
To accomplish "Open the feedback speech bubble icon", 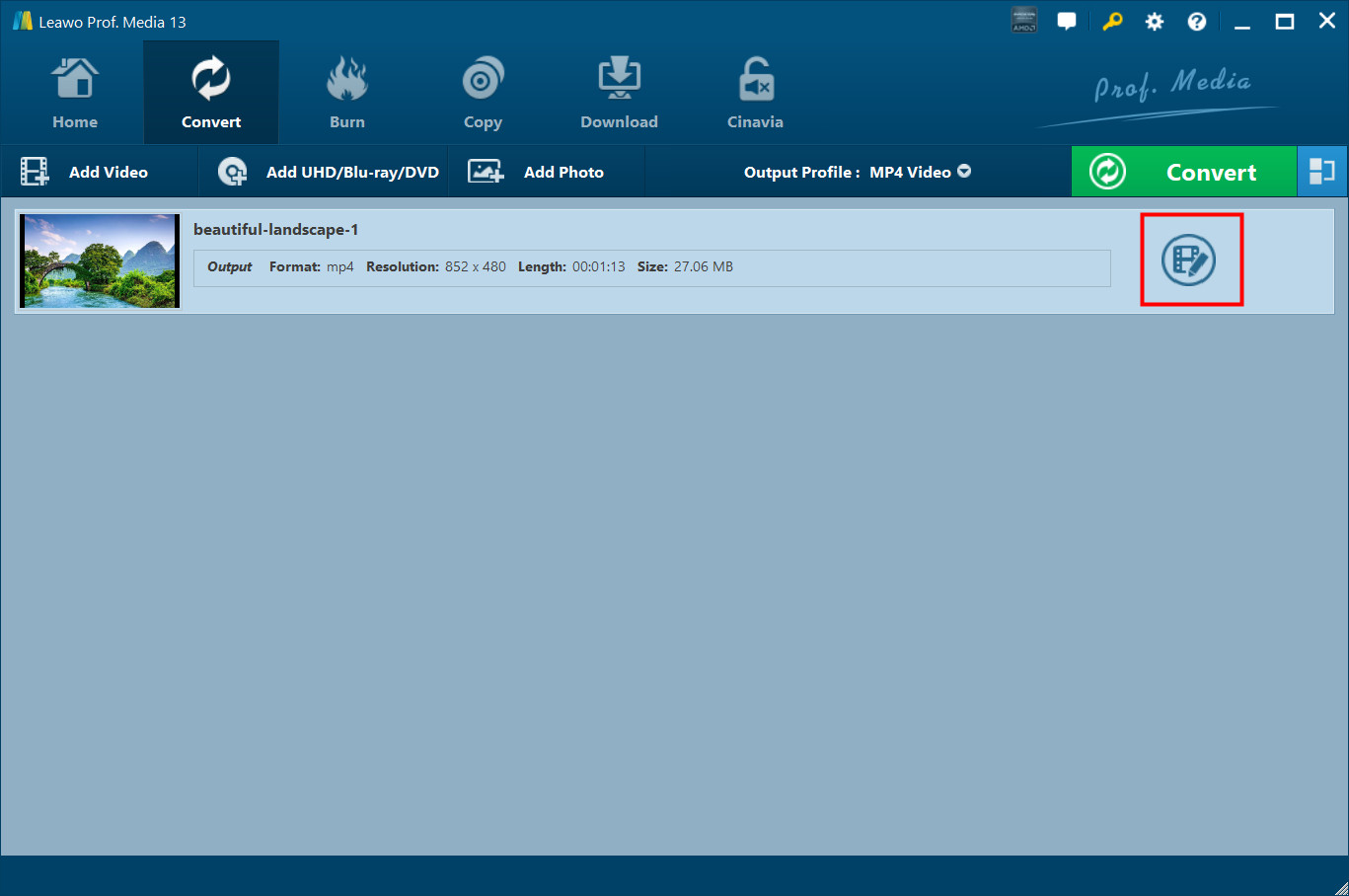I will (x=1067, y=21).
